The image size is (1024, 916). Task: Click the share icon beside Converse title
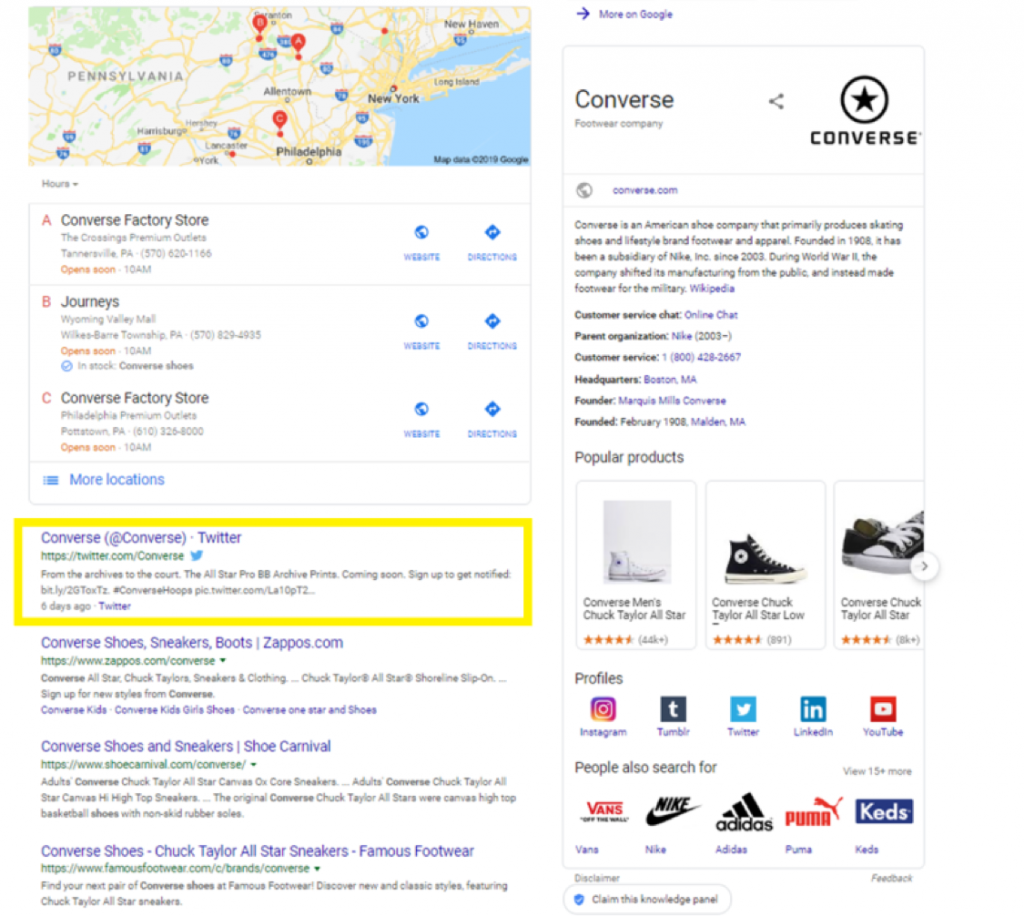(776, 101)
